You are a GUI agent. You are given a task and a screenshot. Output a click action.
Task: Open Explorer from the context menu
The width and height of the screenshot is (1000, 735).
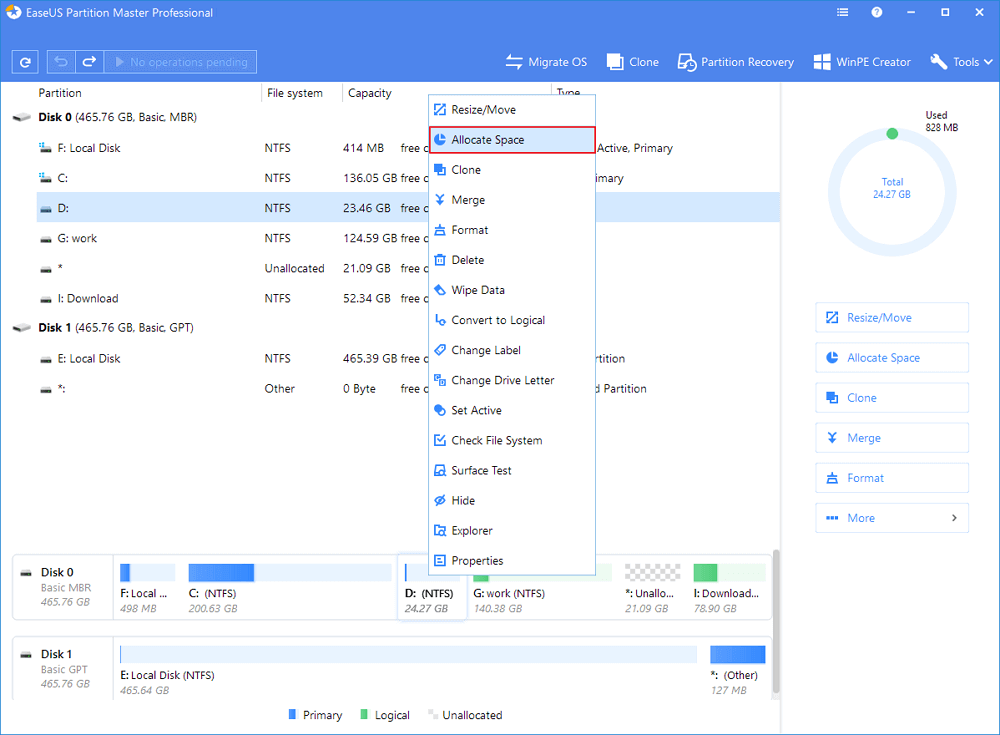[512, 530]
